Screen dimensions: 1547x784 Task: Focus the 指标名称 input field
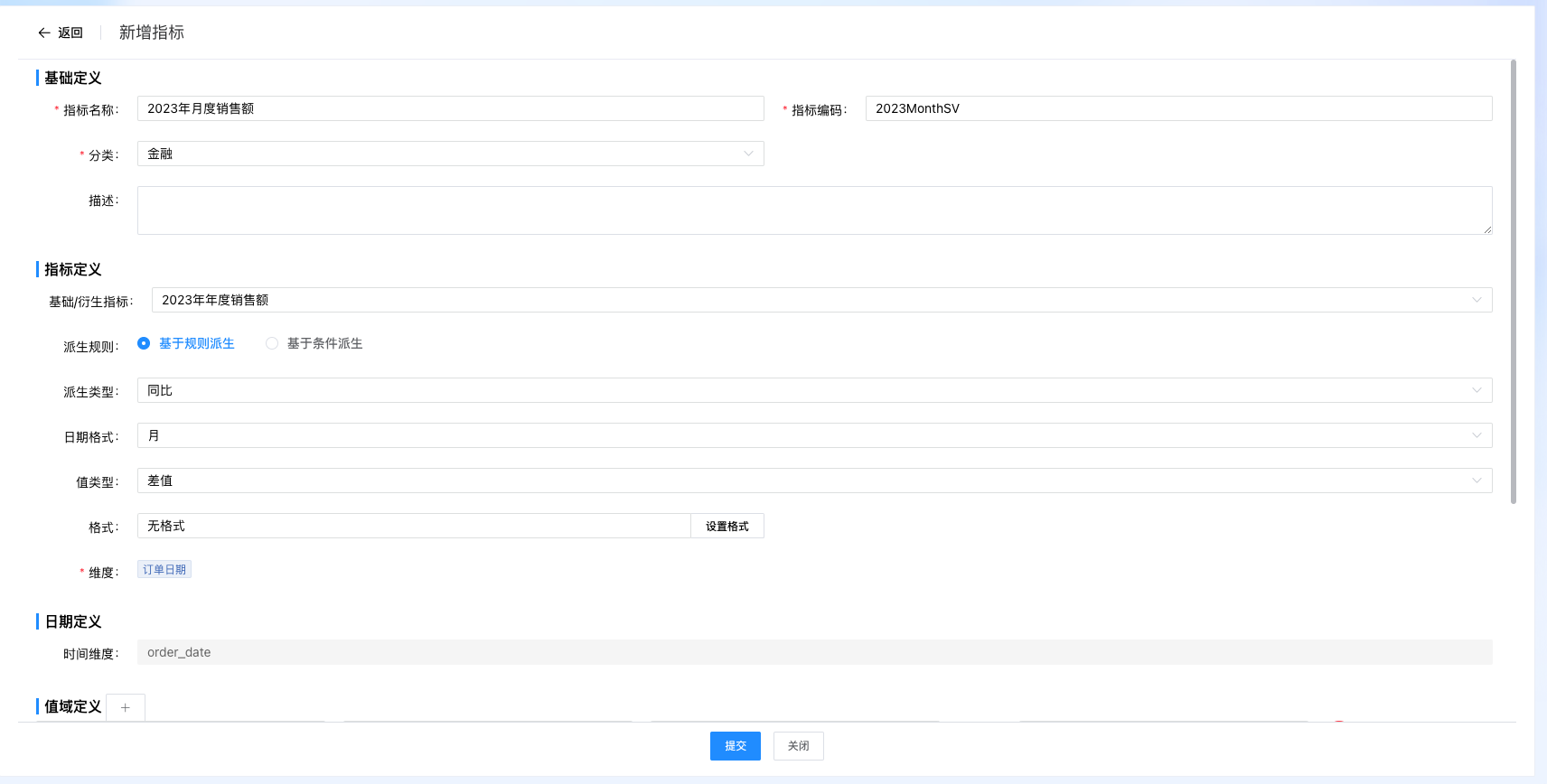(x=451, y=108)
